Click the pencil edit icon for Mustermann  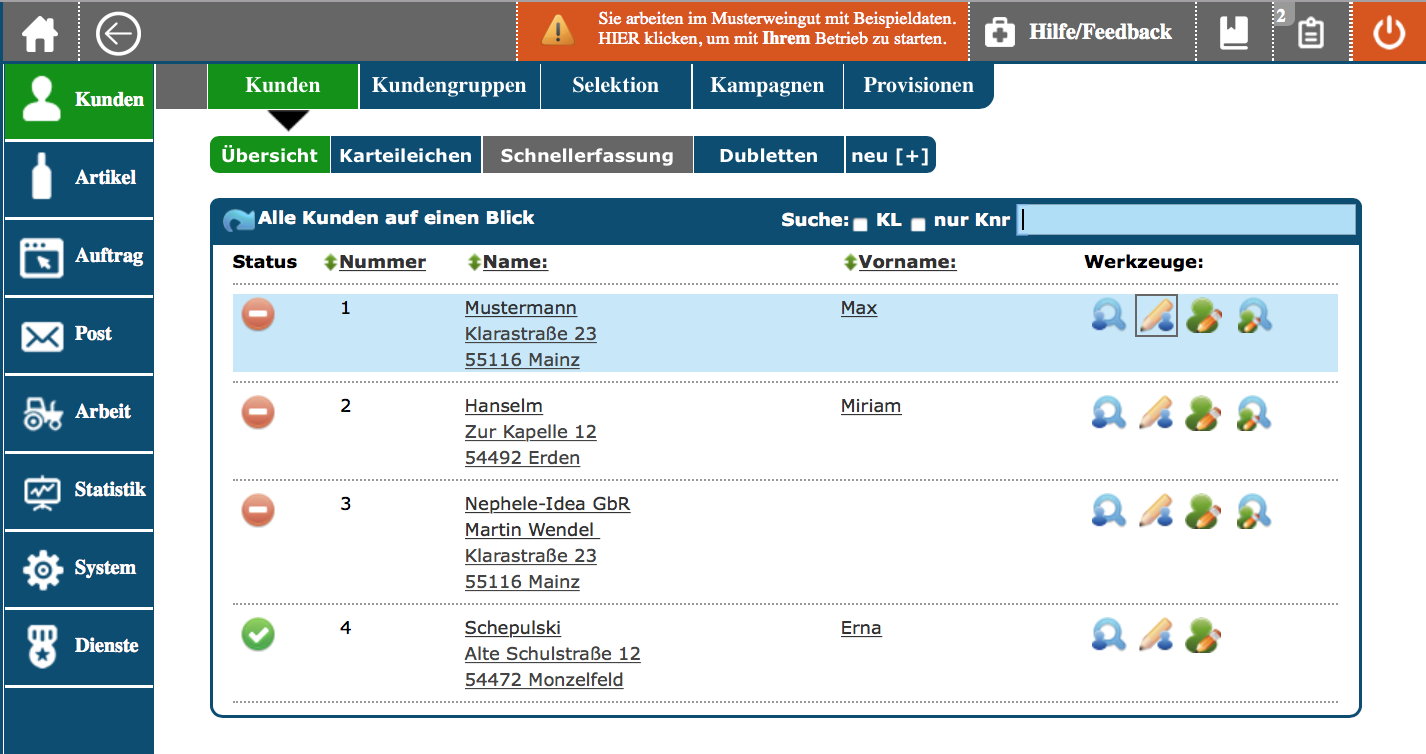coord(1156,316)
